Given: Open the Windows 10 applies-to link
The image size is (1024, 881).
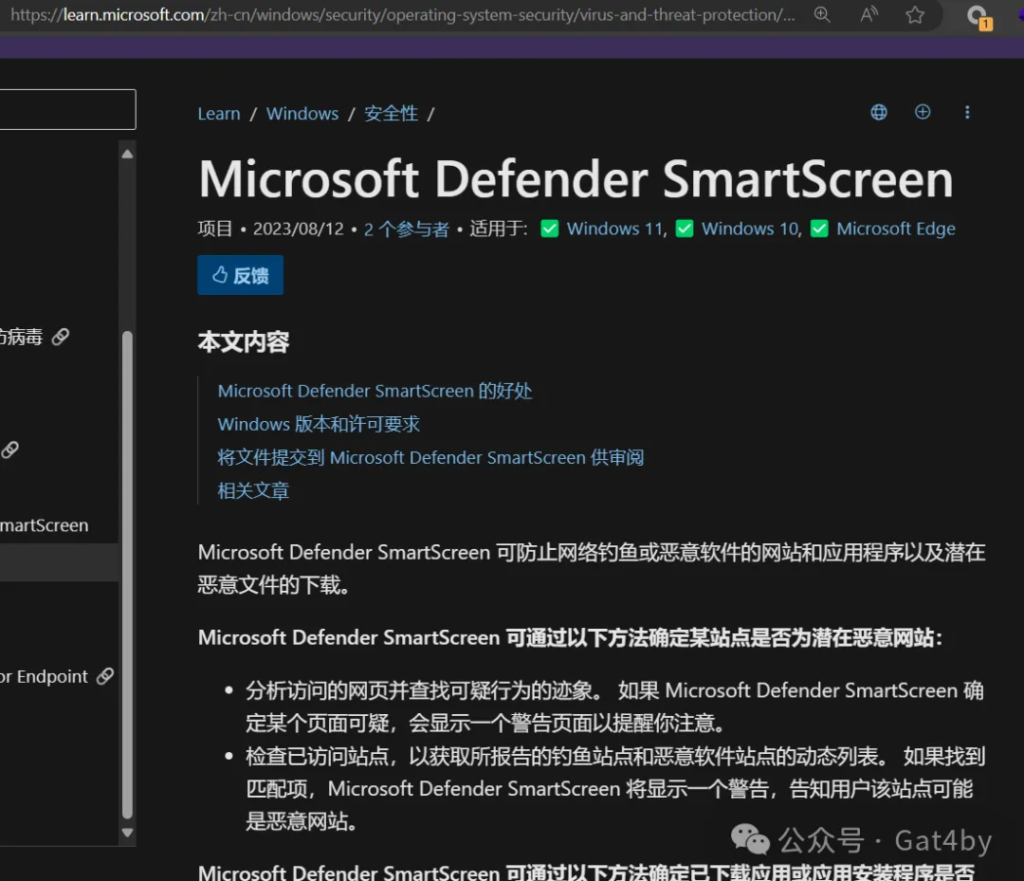Looking at the screenshot, I should (x=751, y=229).
